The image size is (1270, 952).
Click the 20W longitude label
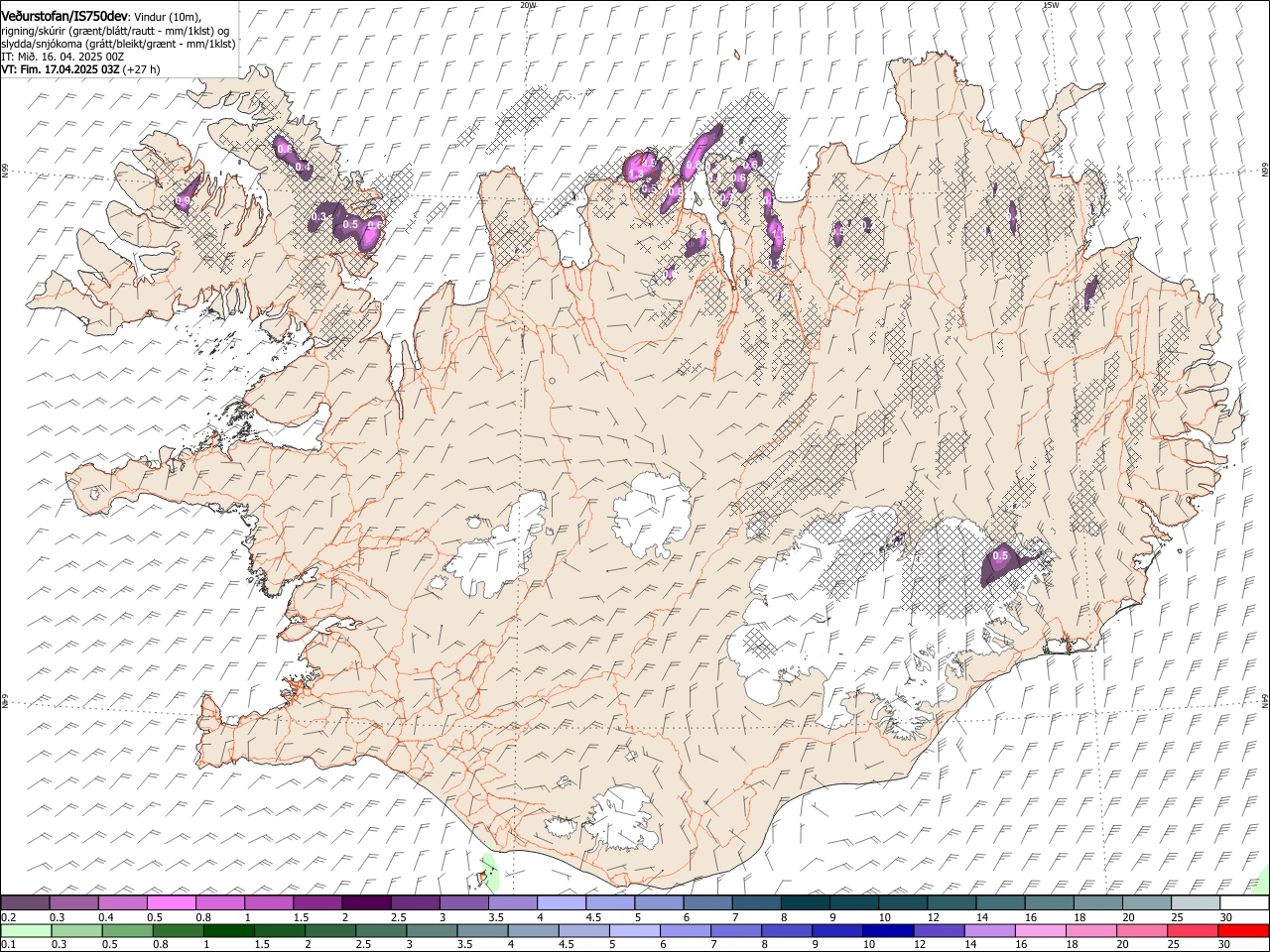coord(528,5)
